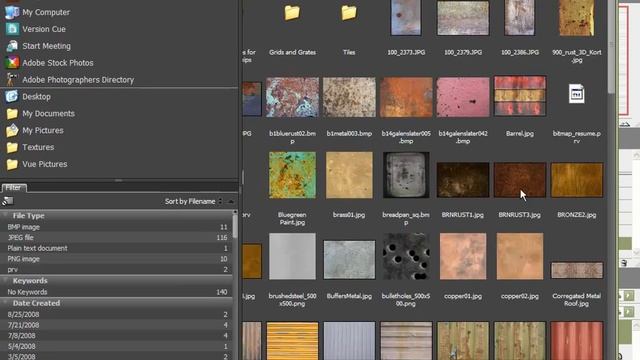Image resolution: width=640 pixels, height=360 pixels.
Task: Select Corregated Metal Roof.jpg thumbnail
Action: click(576, 270)
